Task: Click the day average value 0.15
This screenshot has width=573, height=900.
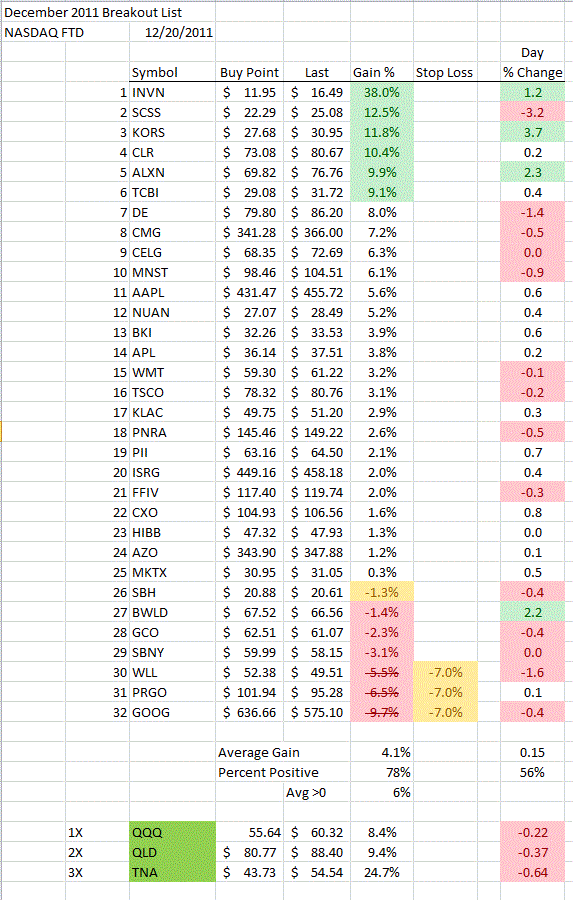Action: coord(533,752)
